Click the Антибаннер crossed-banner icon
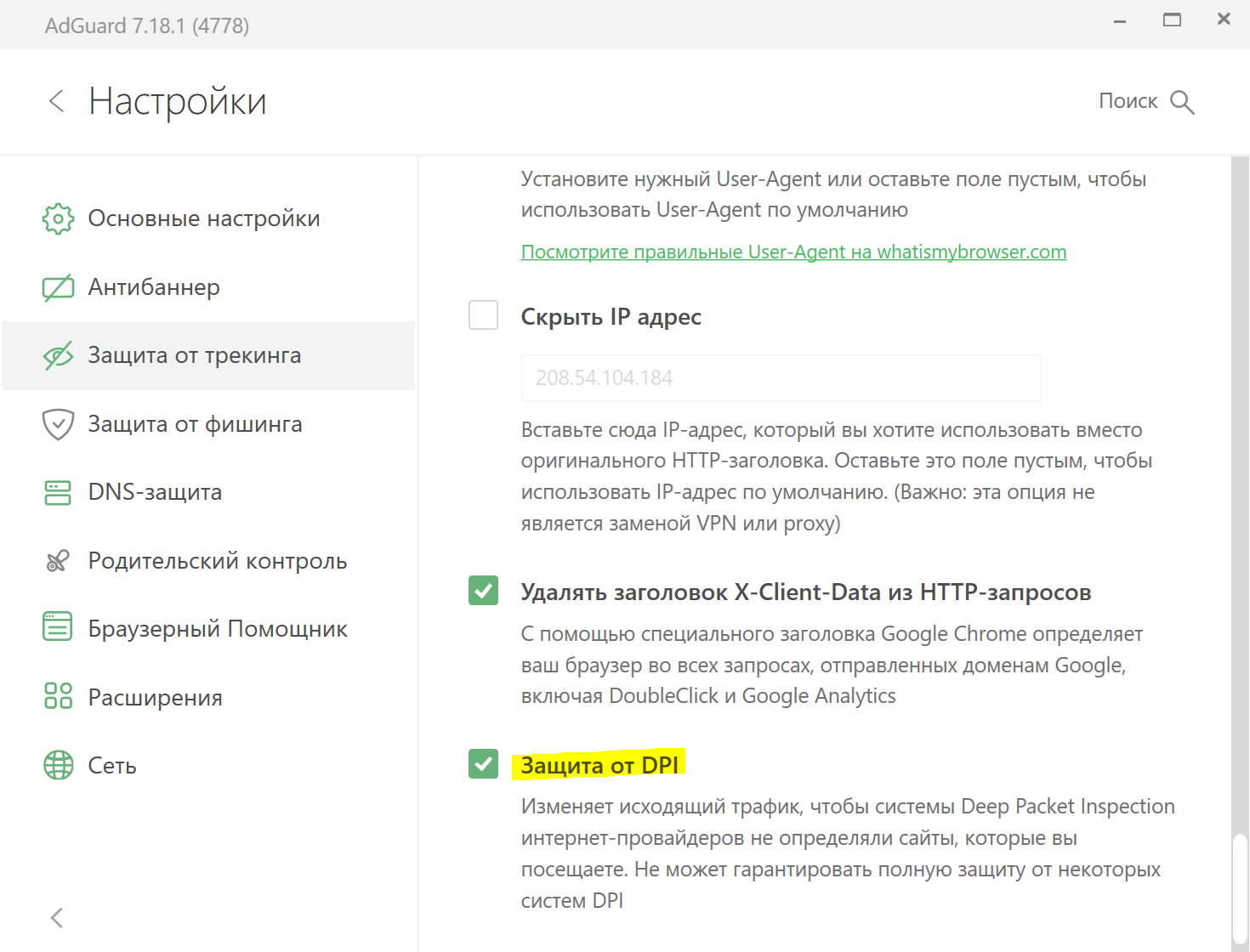Screen dimensions: 1250x952 tap(58, 287)
